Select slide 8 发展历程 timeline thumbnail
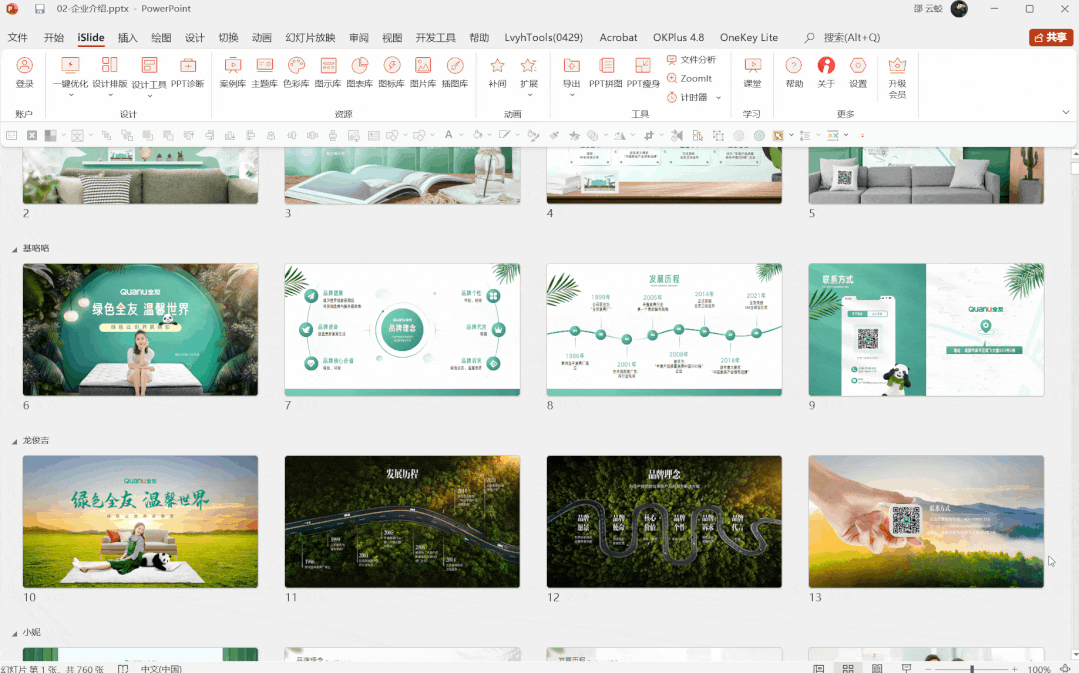Screen dimensions: 1079x673 point(664,330)
